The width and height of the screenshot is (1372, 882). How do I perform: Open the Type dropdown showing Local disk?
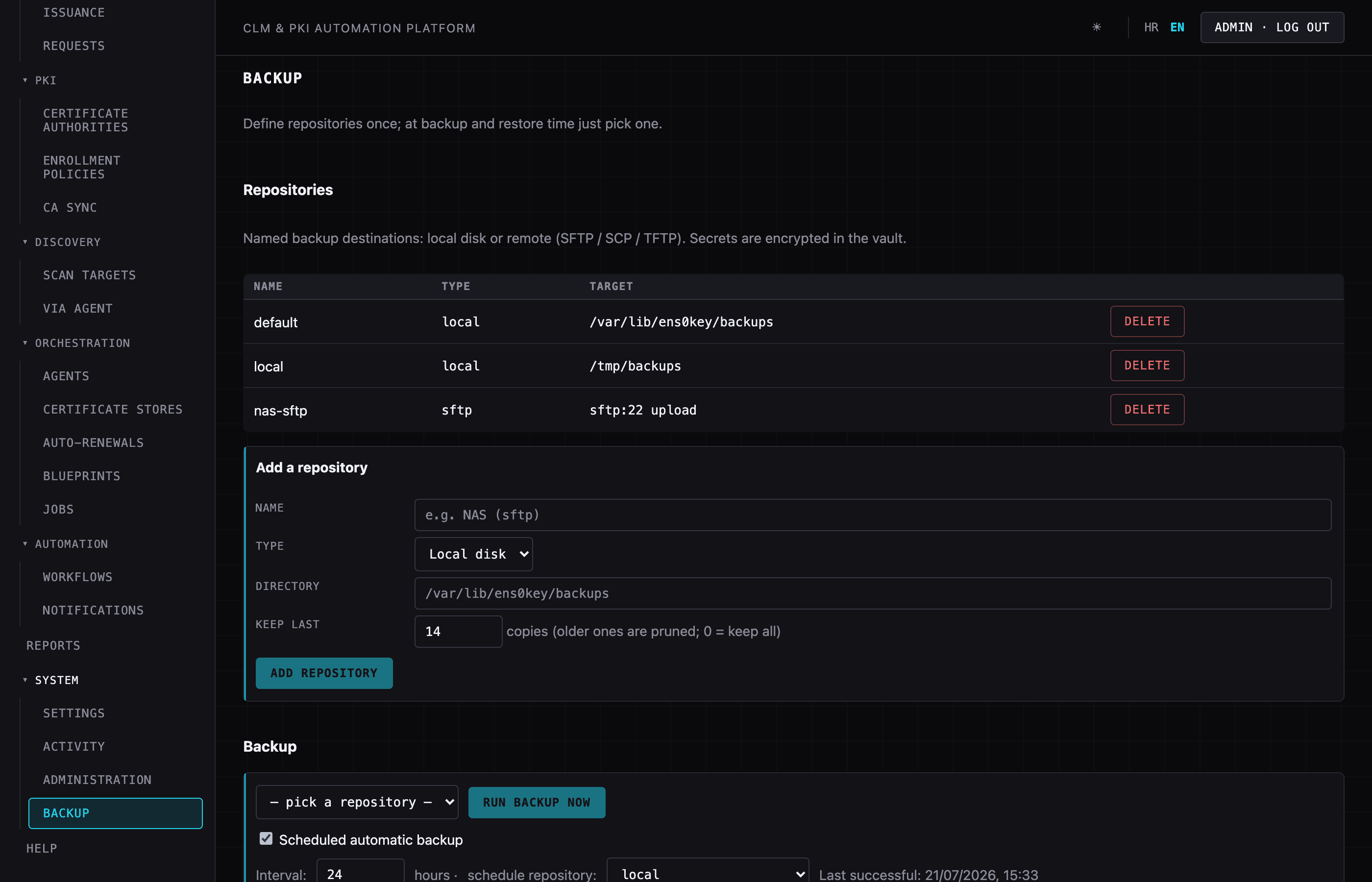click(473, 554)
